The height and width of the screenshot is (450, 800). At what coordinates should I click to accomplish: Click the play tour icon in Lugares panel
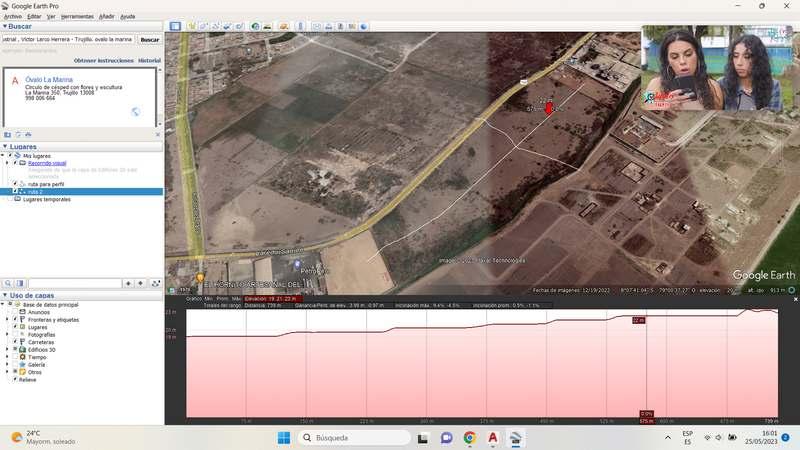click(x=156, y=283)
